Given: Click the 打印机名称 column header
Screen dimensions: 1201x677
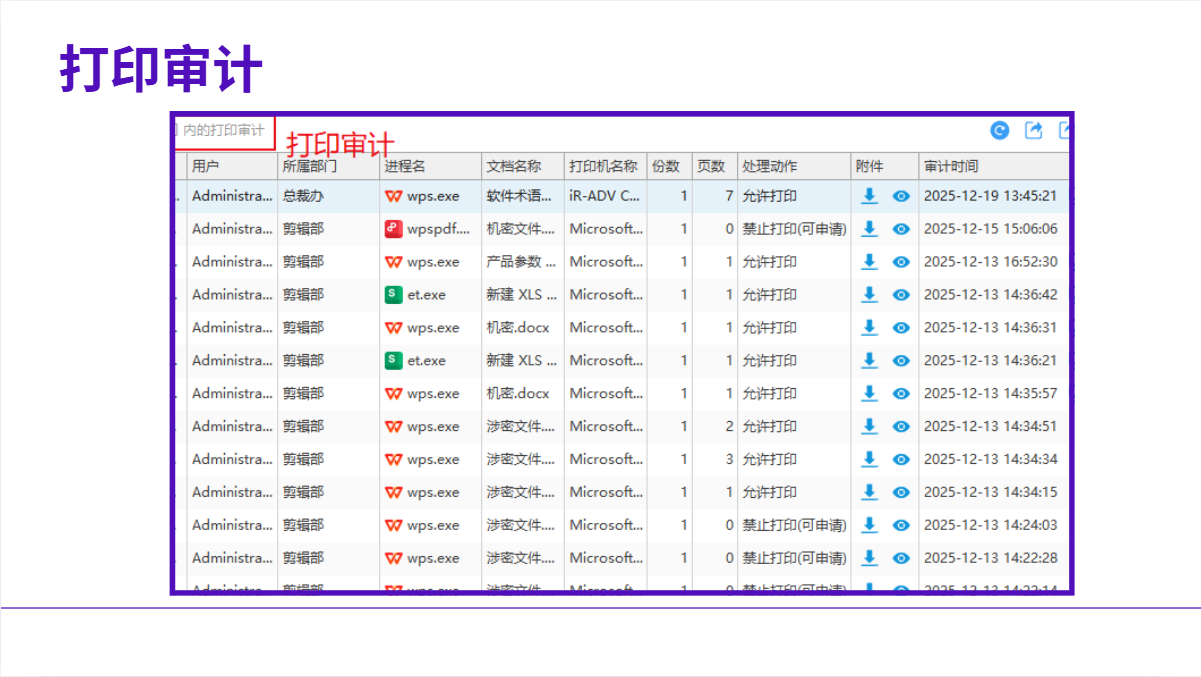Looking at the screenshot, I should (x=604, y=166).
